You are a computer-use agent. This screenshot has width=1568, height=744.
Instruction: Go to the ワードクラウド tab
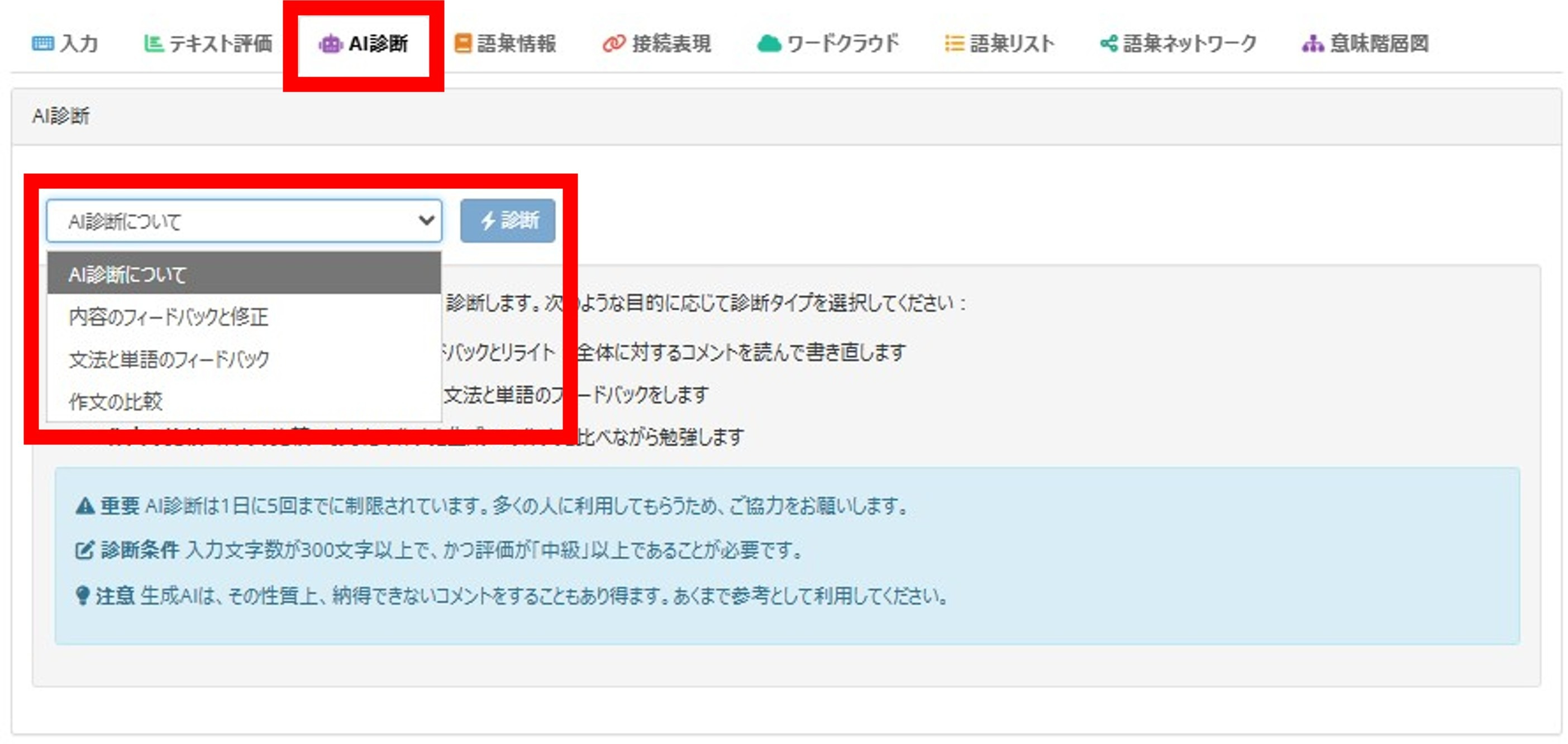click(842, 43)
